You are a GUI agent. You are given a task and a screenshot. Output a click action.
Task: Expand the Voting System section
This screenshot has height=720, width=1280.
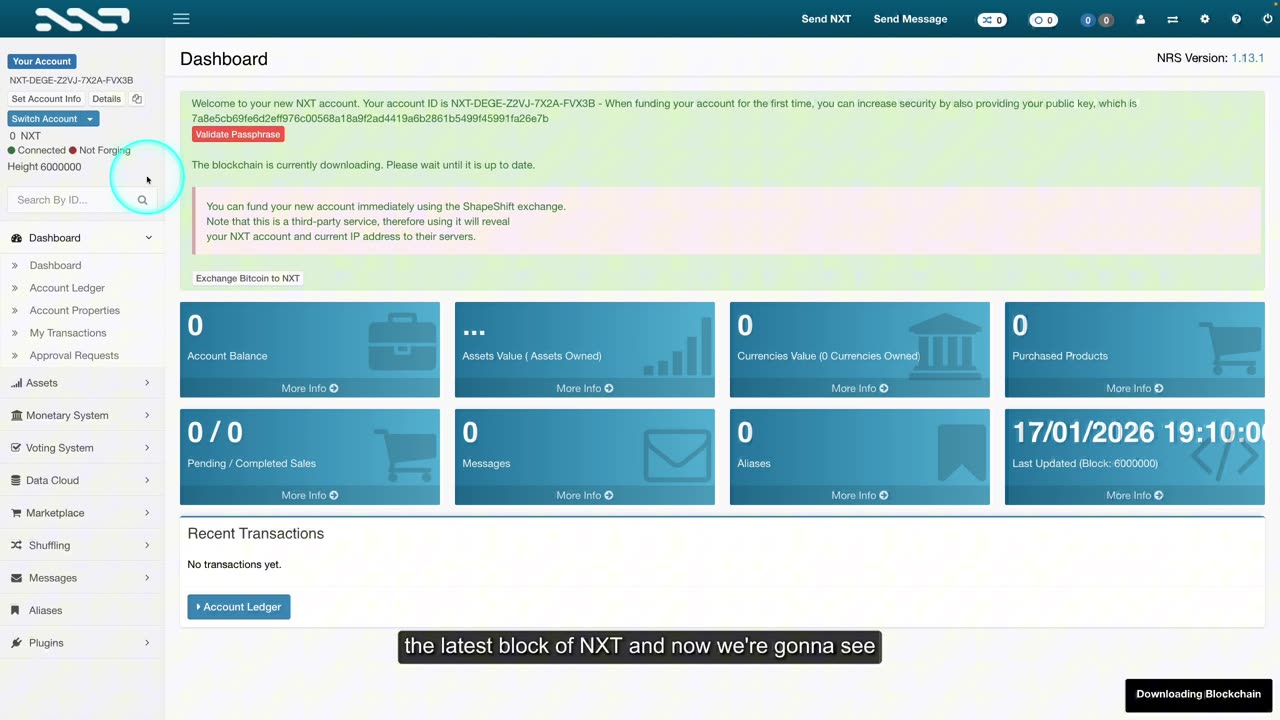tap(82, 448)
